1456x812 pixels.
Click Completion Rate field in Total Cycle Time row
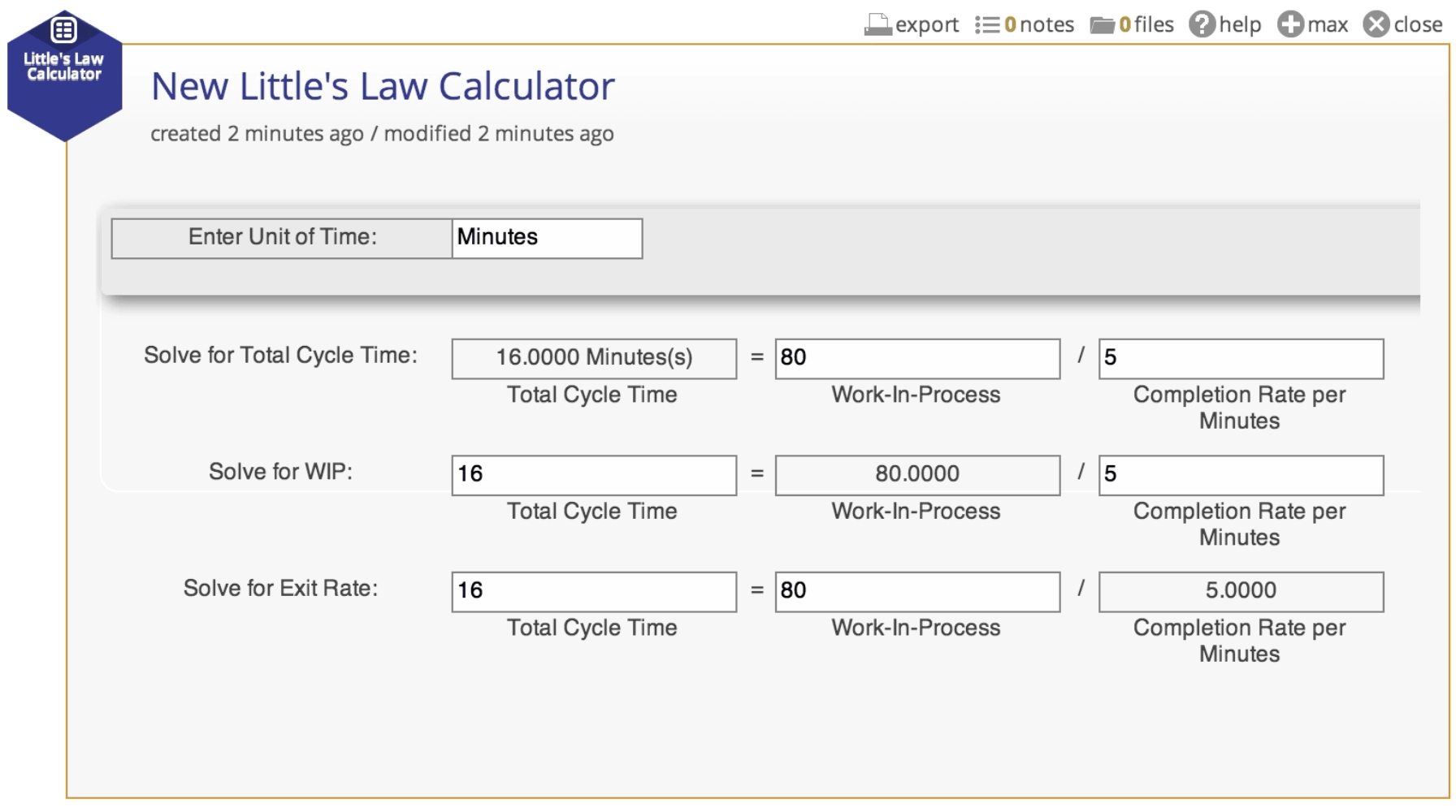click(1241, 358)
